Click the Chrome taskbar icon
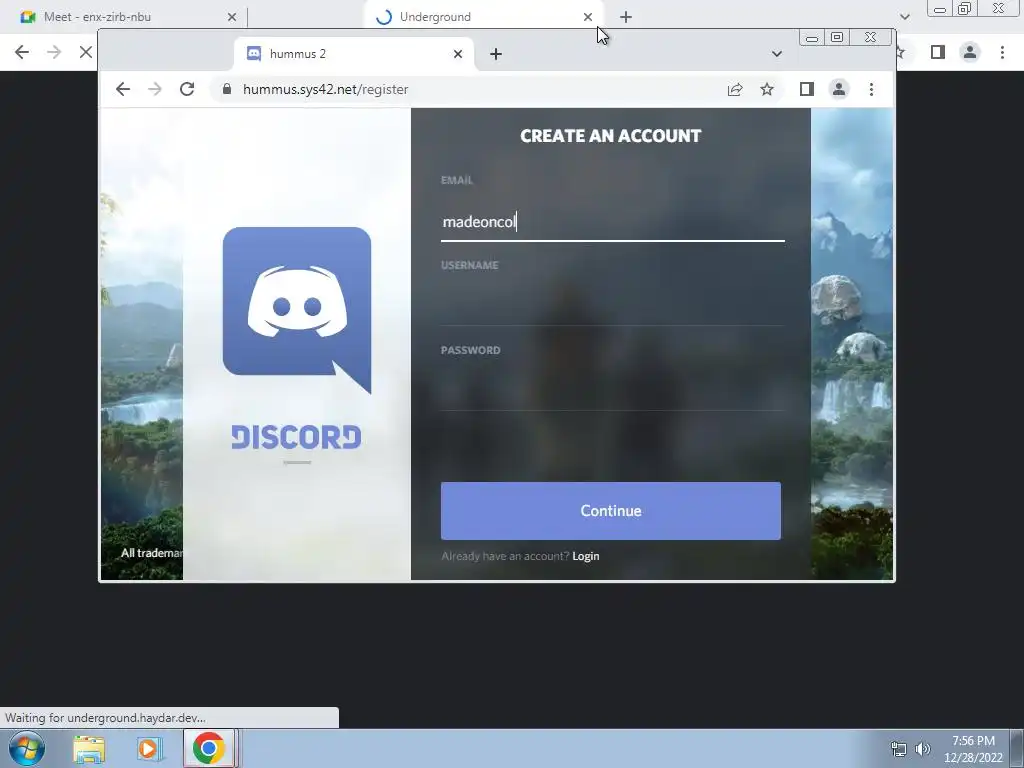This screenshot has width=1024, height=768. (208, 748)
